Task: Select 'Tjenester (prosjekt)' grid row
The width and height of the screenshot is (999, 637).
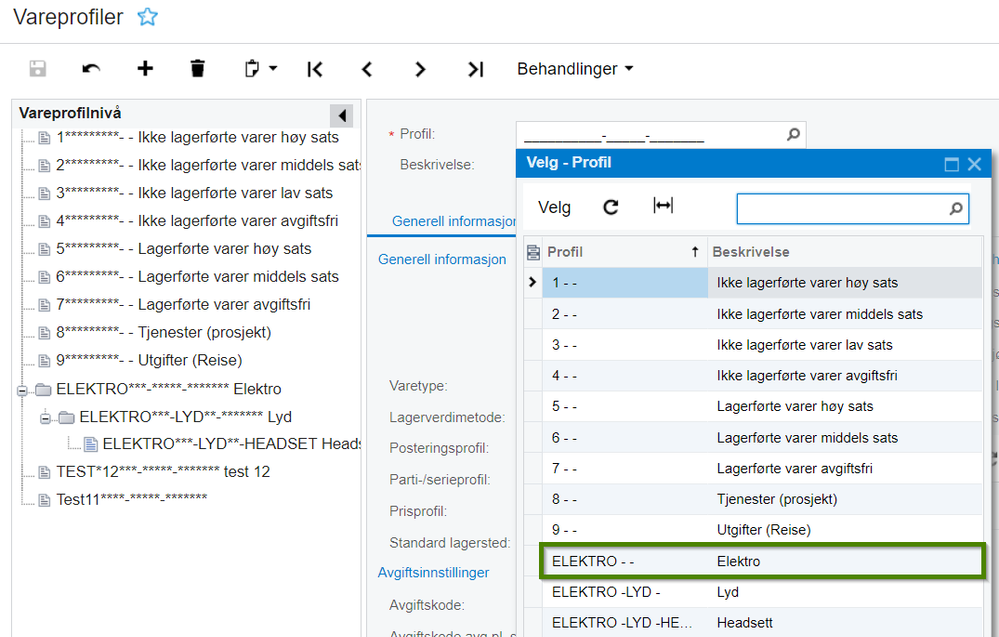Action: tap(752, 499)
